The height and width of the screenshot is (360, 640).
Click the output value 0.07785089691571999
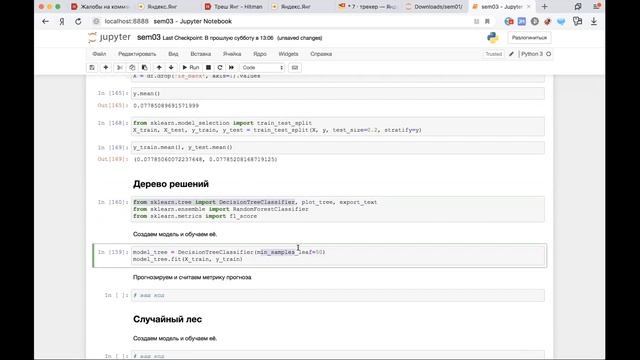pos(166,106)
